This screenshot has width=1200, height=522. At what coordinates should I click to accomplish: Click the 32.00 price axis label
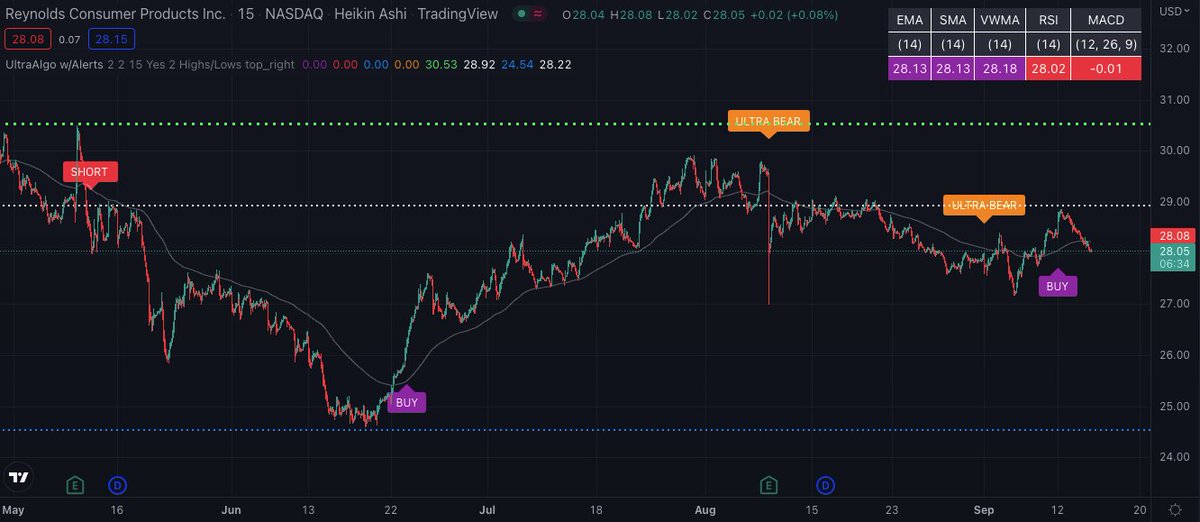pyautogui.click(x=1173, y=48)
